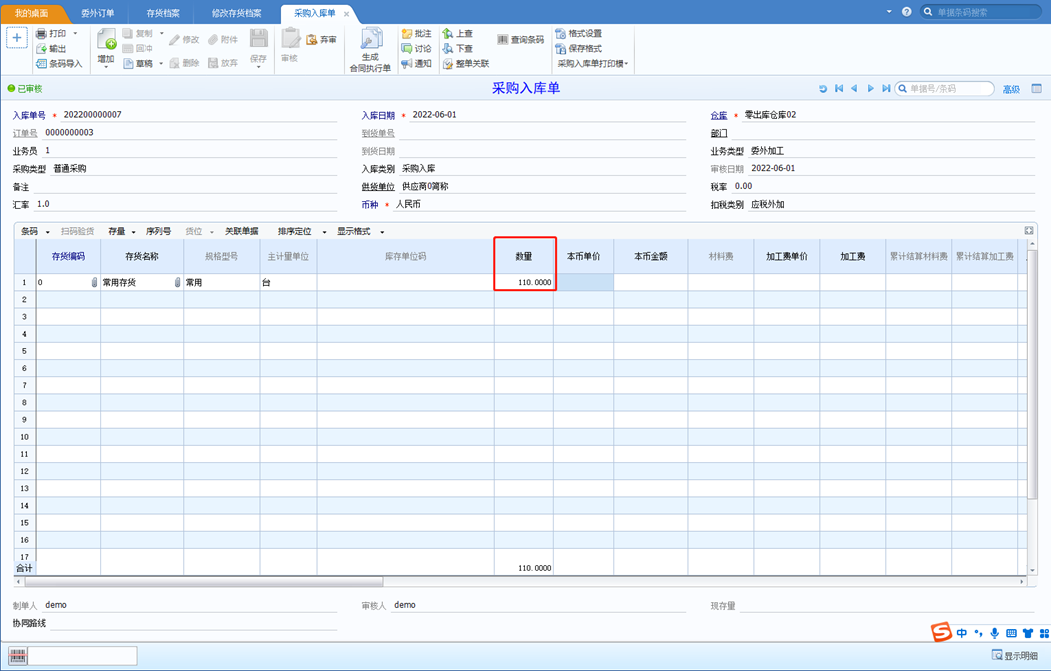Click the 输出 export icon
Image resolution: width=1051 pixels, height=671 pixels.
41,49
